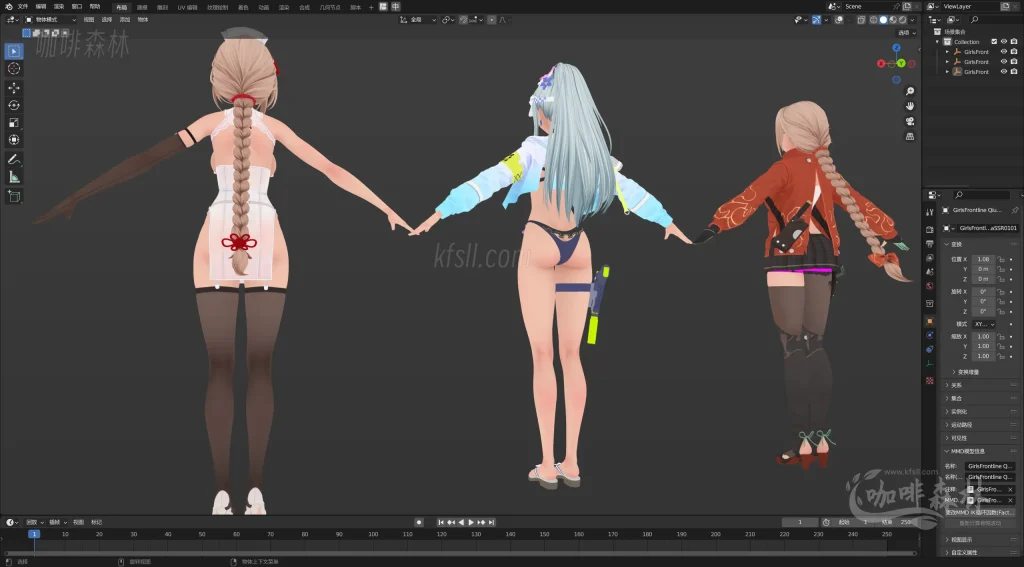
Task: Activate the combined Transform tool
Action: coord(14,140)
